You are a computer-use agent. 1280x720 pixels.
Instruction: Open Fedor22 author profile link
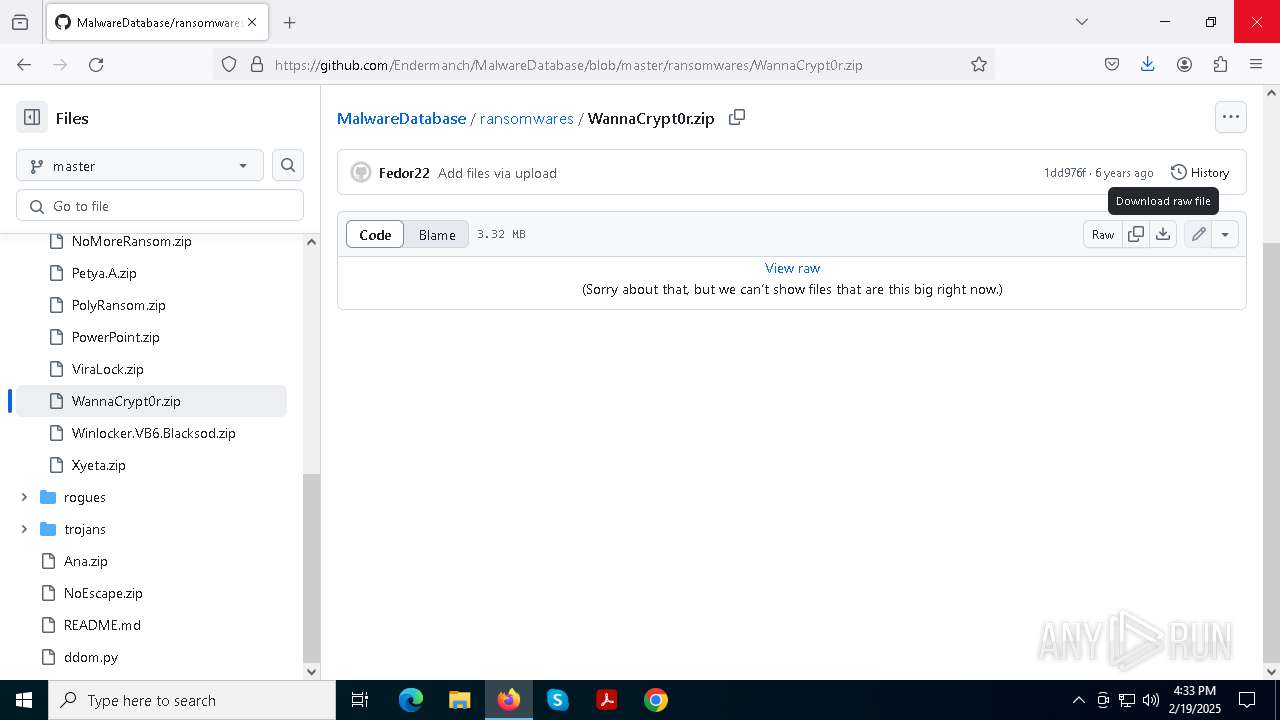404,173
